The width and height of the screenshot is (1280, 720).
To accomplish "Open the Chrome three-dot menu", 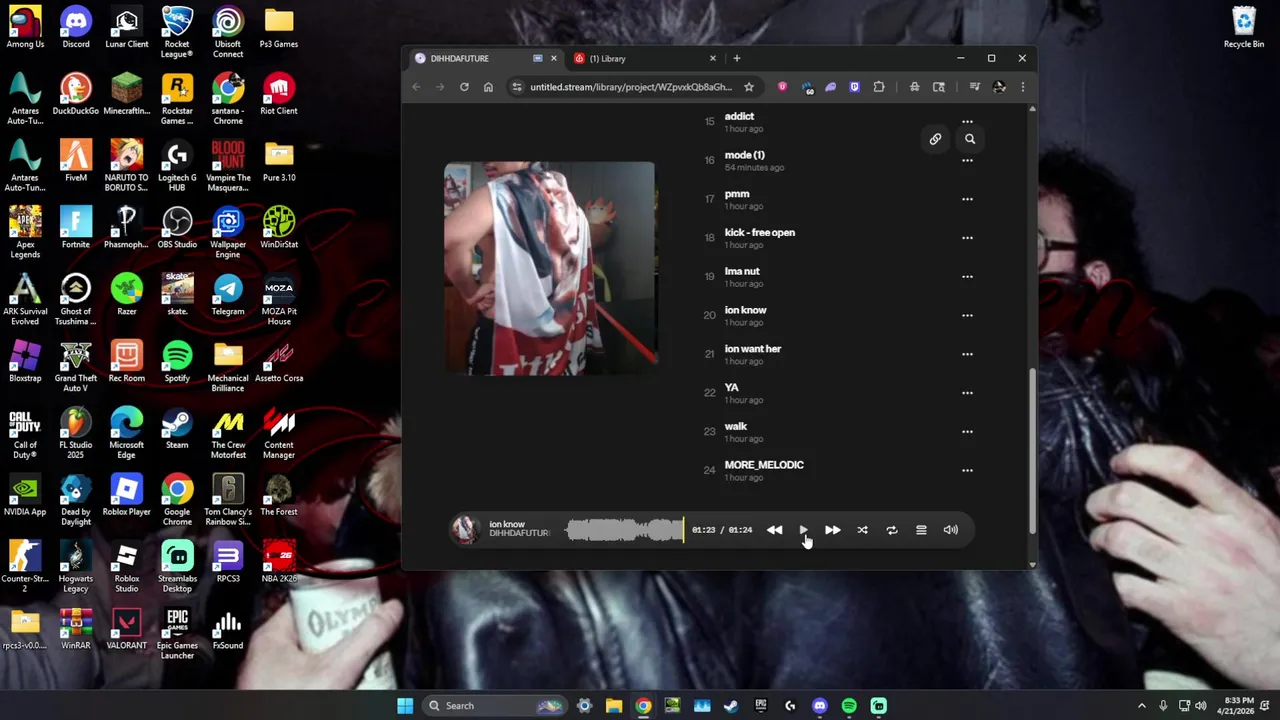I will [x=1022, y=87].
